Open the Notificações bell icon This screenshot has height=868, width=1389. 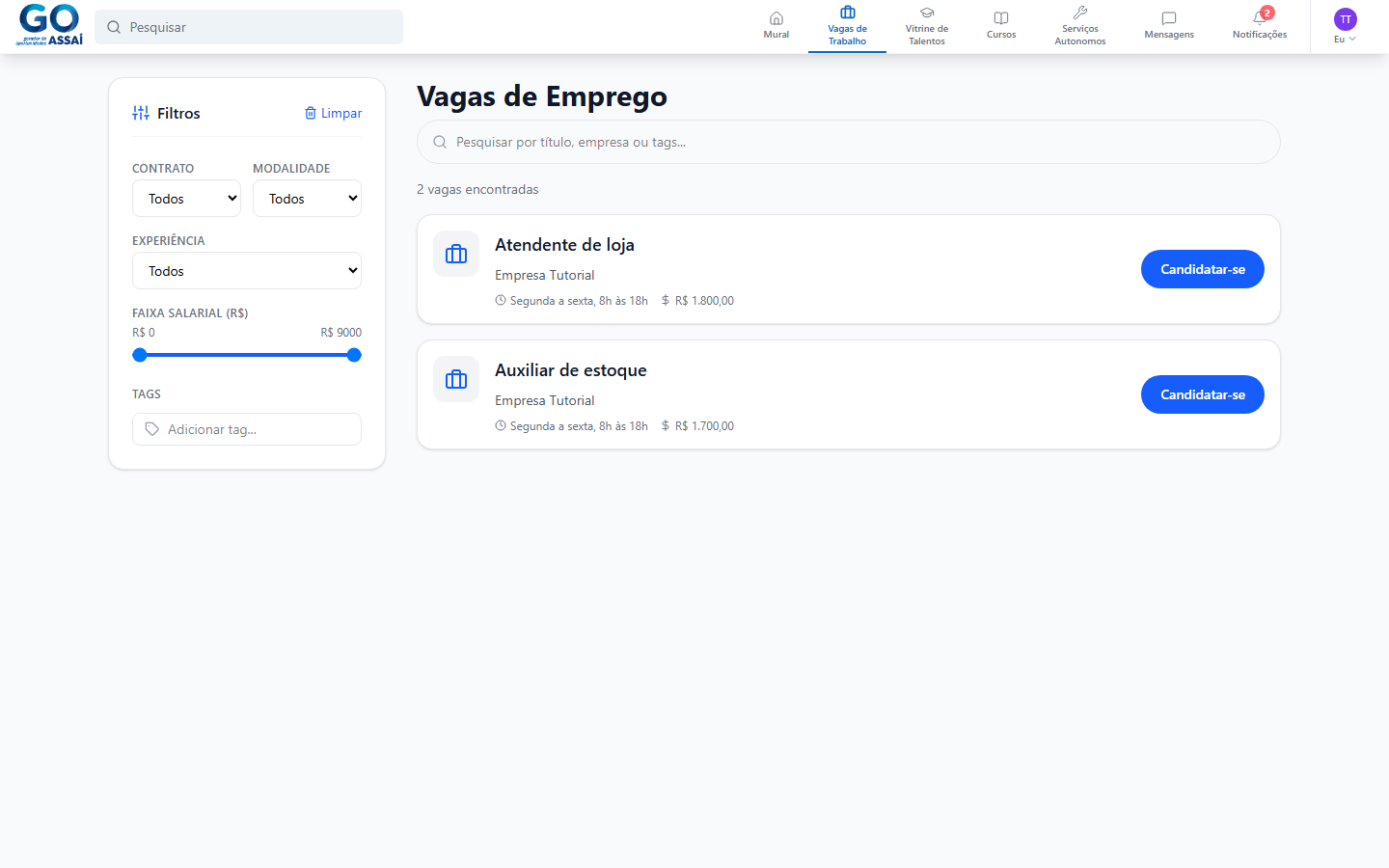pos(1260,17)
